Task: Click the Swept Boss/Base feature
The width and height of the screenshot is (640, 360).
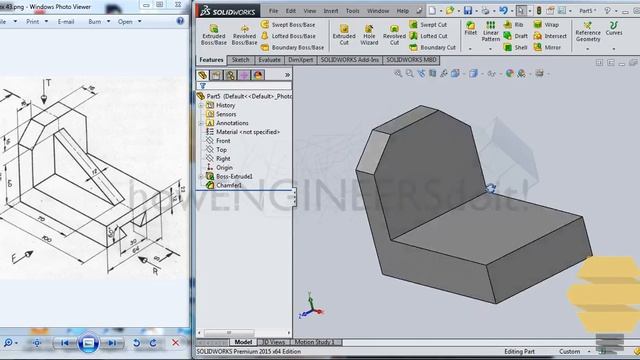Action: pyautogui.click(x=288, y=24)
